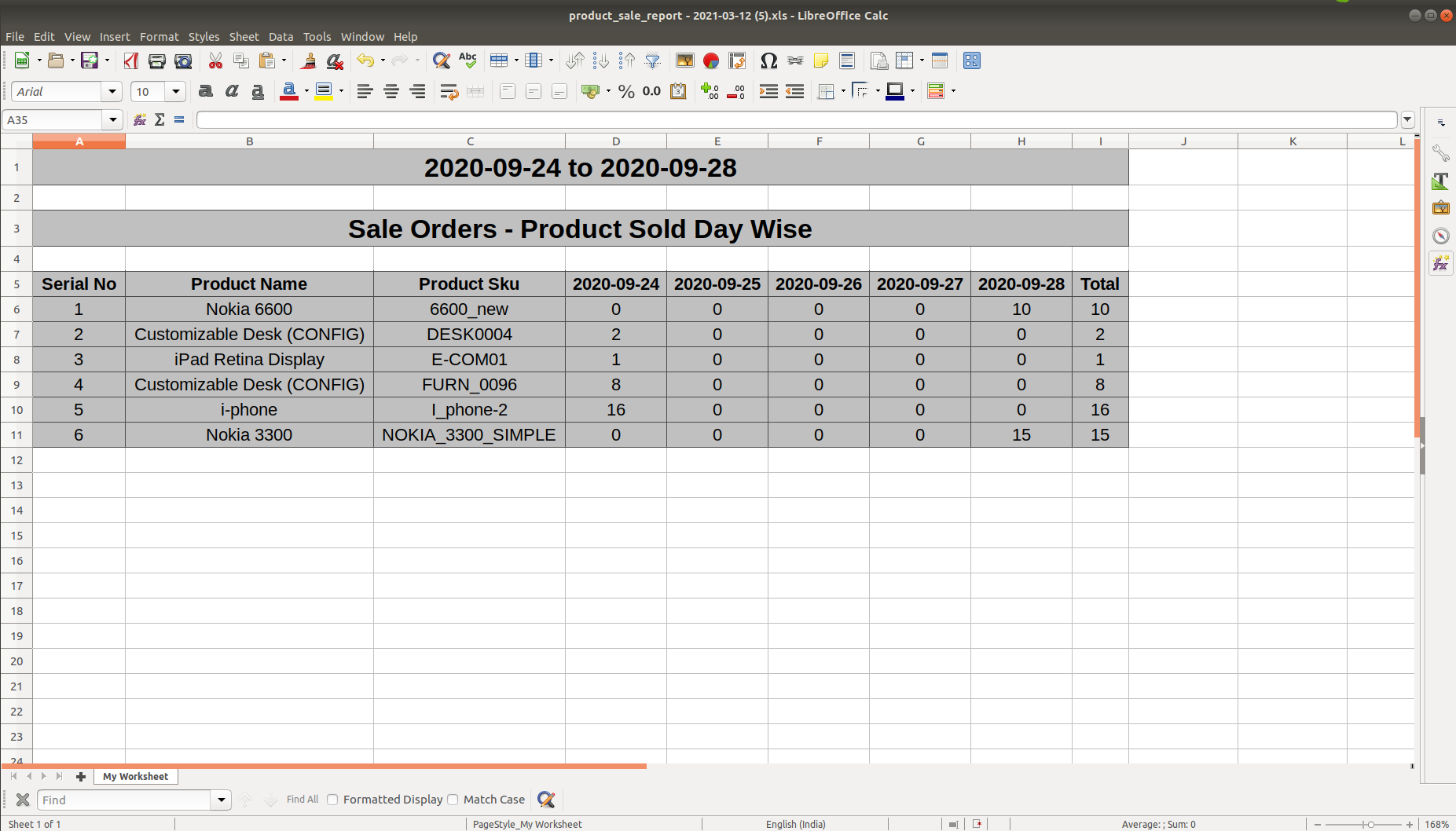
Task: Click in the Find text input field
Action: point(124,800)
